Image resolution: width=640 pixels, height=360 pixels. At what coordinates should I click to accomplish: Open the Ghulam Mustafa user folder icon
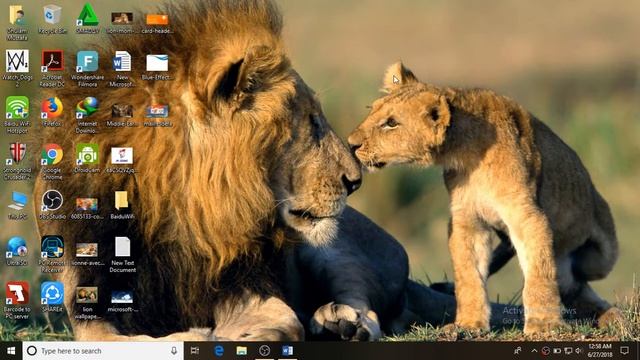point(17,22)
